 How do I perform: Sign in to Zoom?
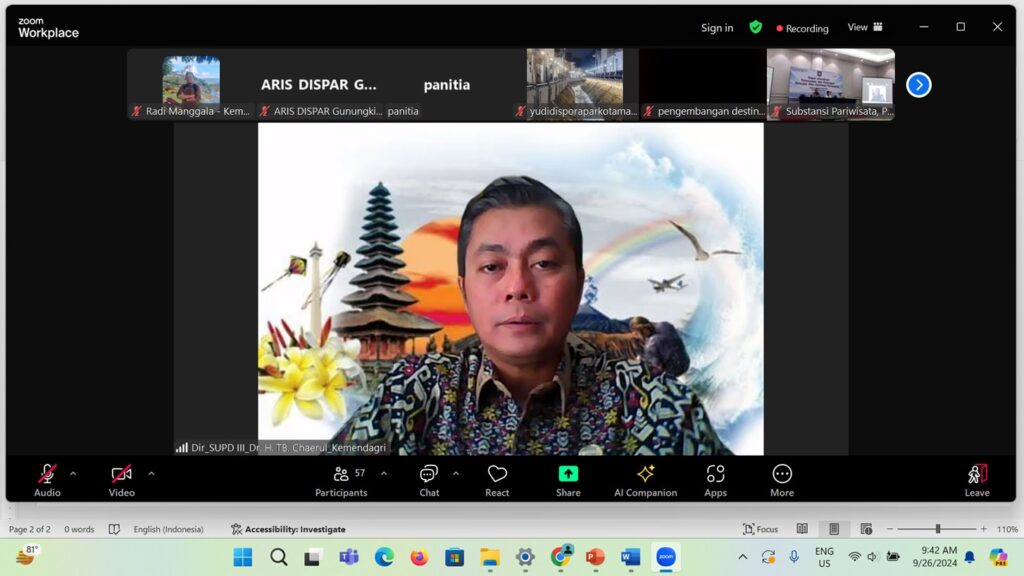pyautogui.click(x=716, y=27)
